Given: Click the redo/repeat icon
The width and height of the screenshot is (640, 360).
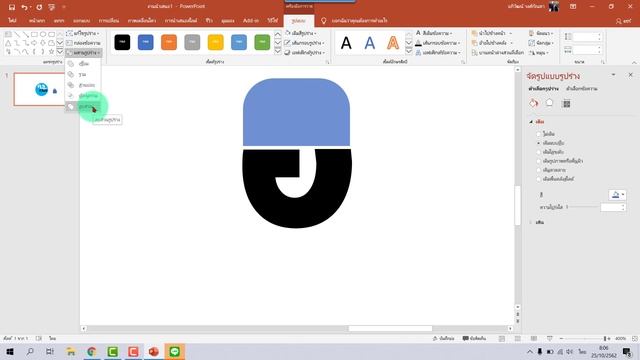Looking at the screenshot, I should click(39, 7).
